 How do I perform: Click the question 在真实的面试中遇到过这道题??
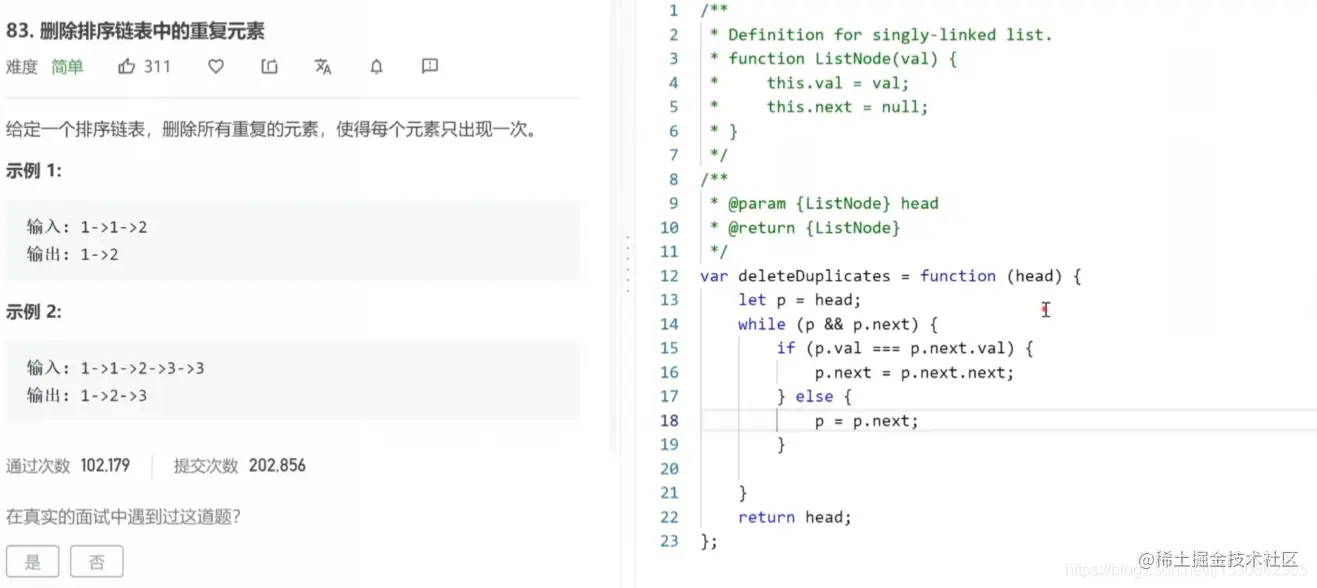tap(124, 517)
